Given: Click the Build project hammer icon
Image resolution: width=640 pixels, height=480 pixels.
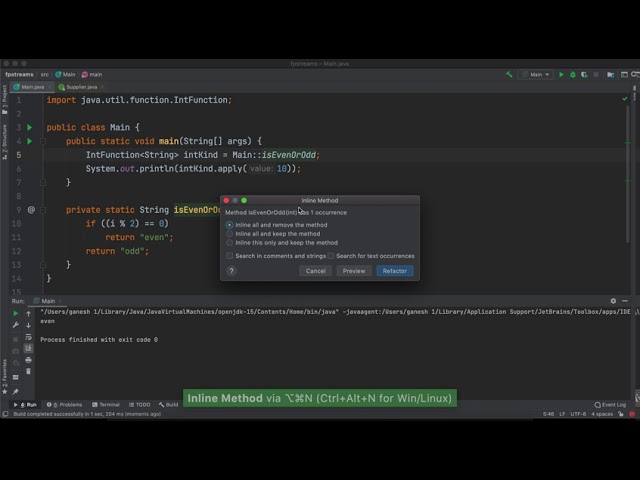Looking at the screenshot, I should tap(509, 74).
